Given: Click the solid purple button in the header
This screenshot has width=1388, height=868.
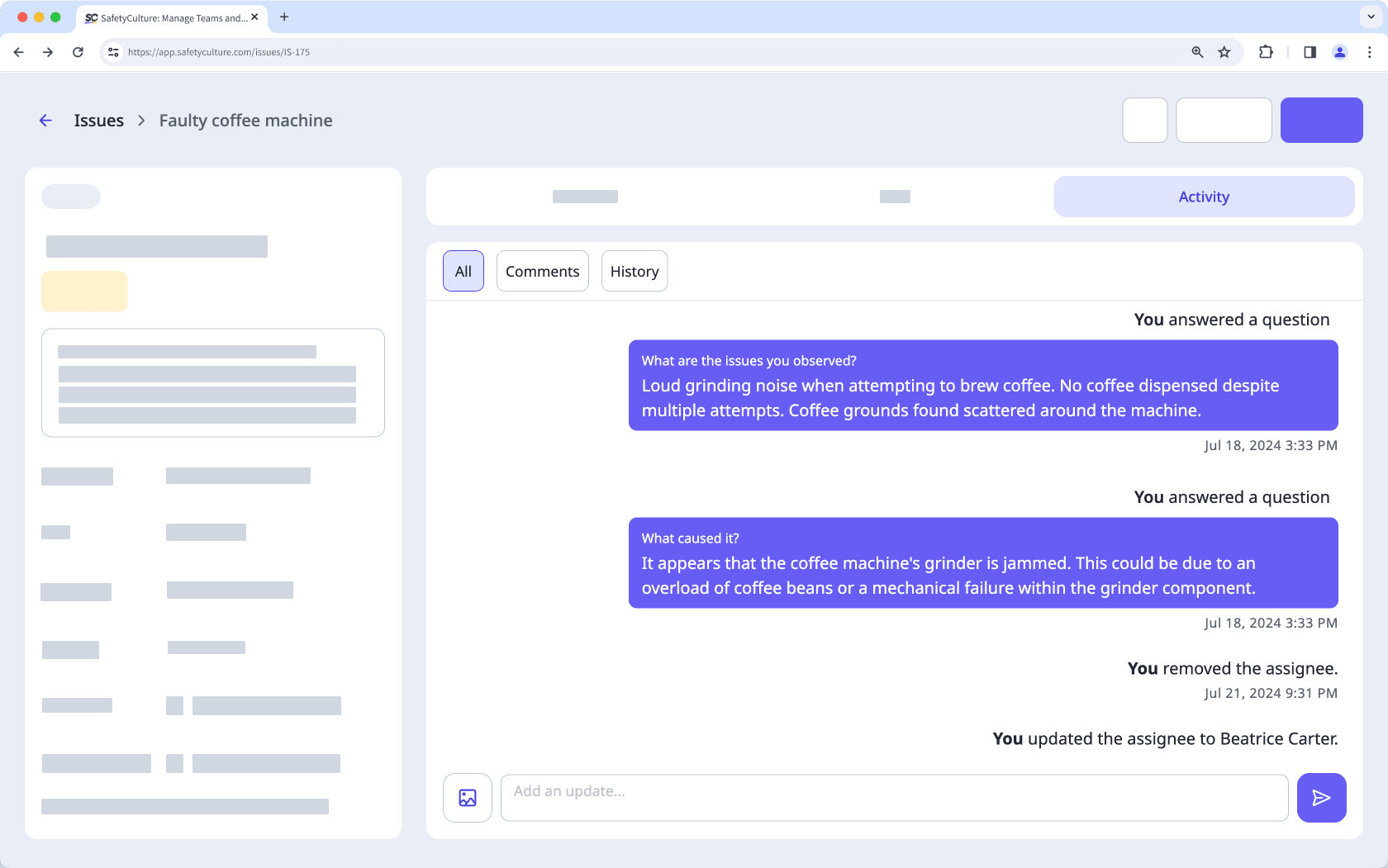Looking at the screenshot, I should point(1321,121).
